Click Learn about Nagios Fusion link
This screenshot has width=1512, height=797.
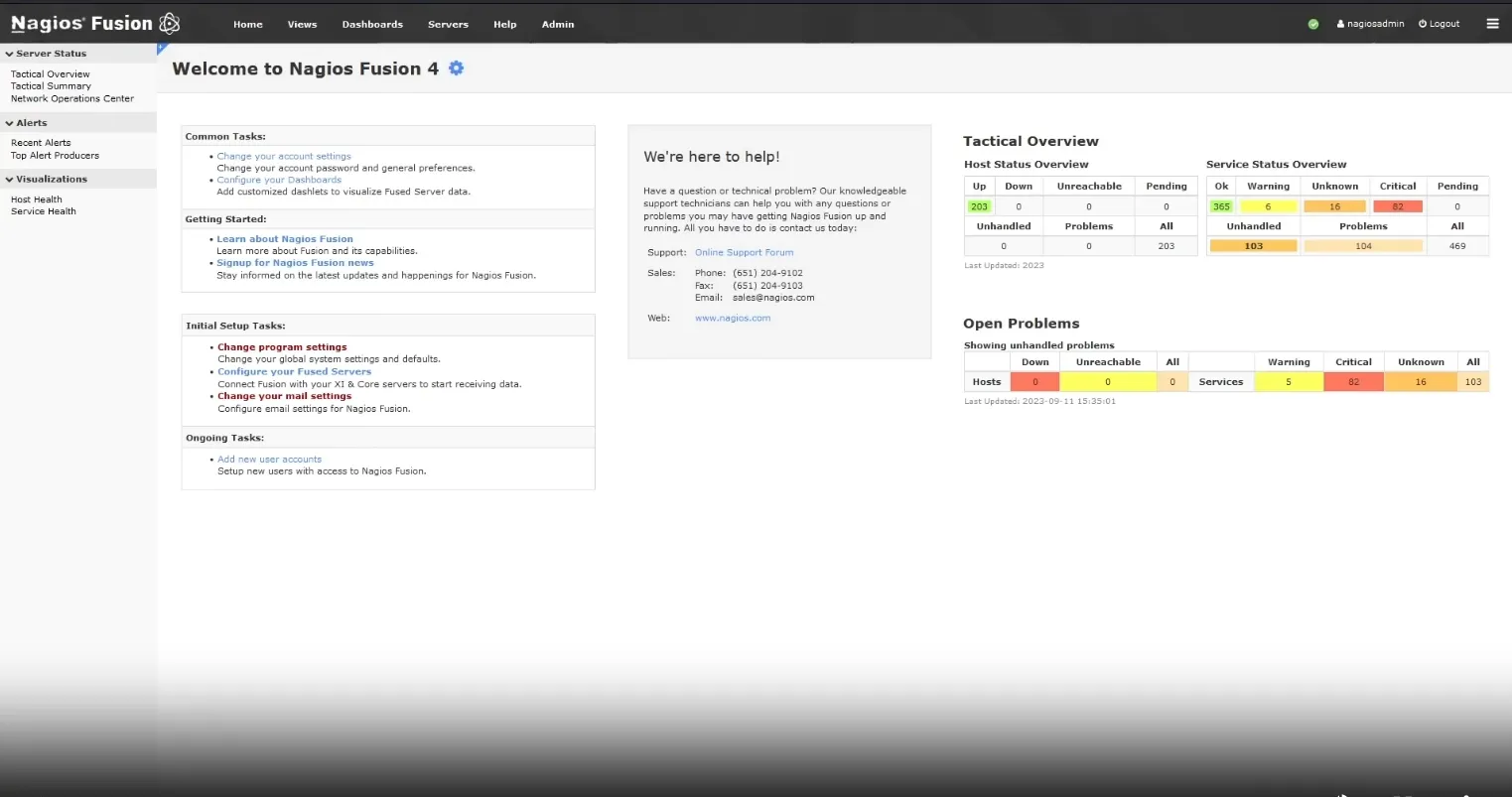coord(285,239)
